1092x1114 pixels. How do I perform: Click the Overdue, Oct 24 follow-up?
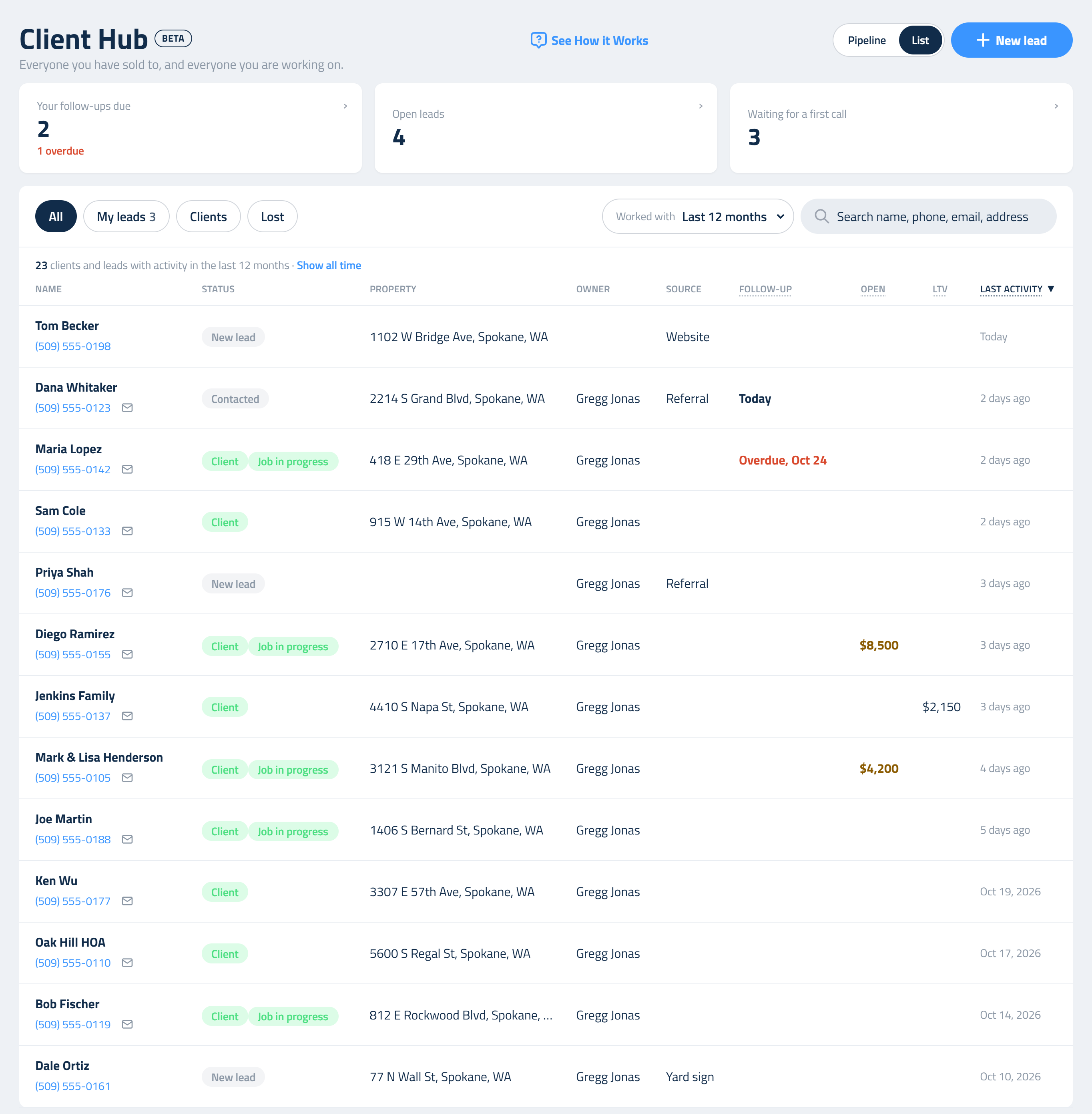tap(782, 460)
